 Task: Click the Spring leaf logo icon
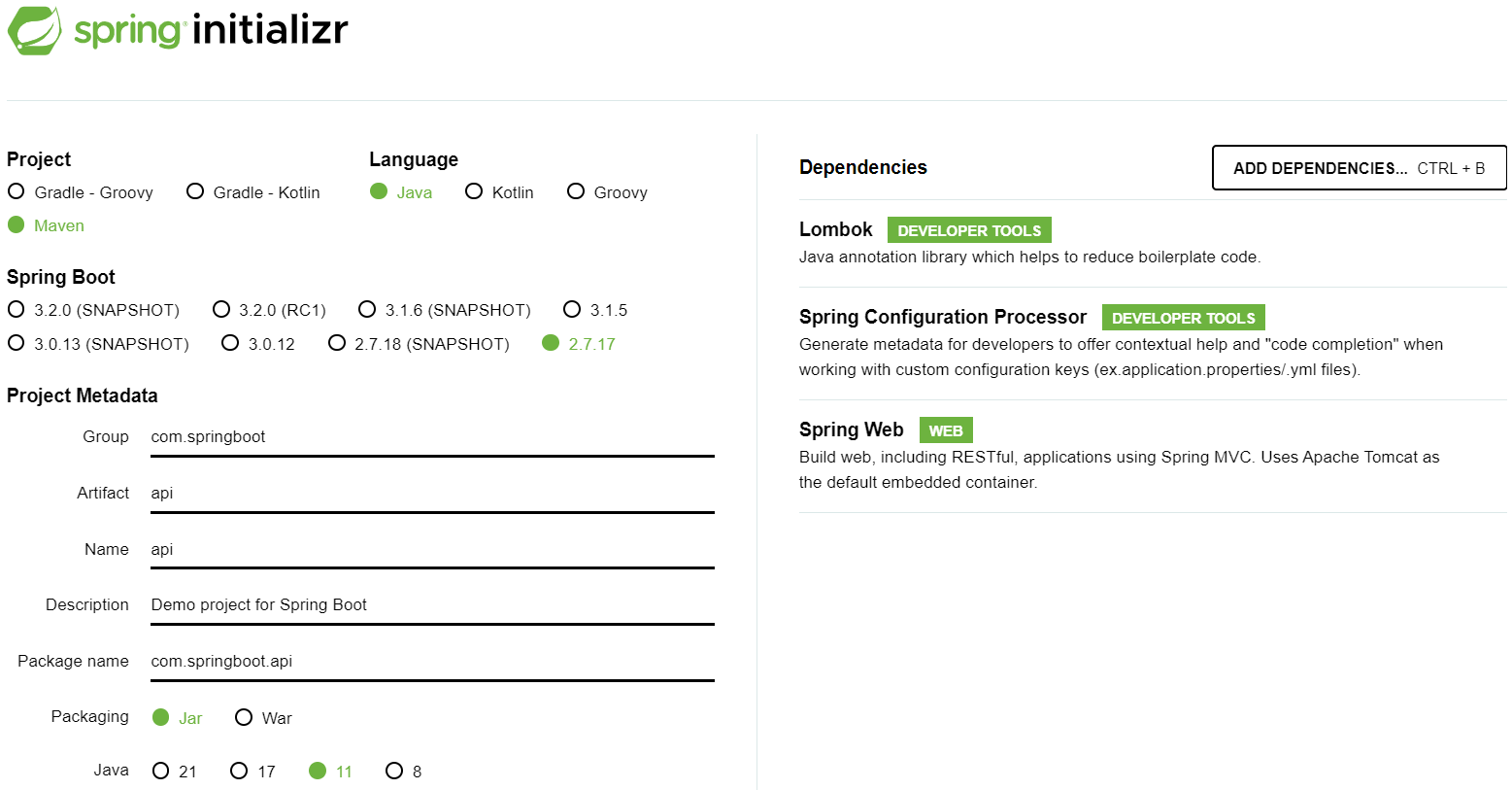(34, 30)
